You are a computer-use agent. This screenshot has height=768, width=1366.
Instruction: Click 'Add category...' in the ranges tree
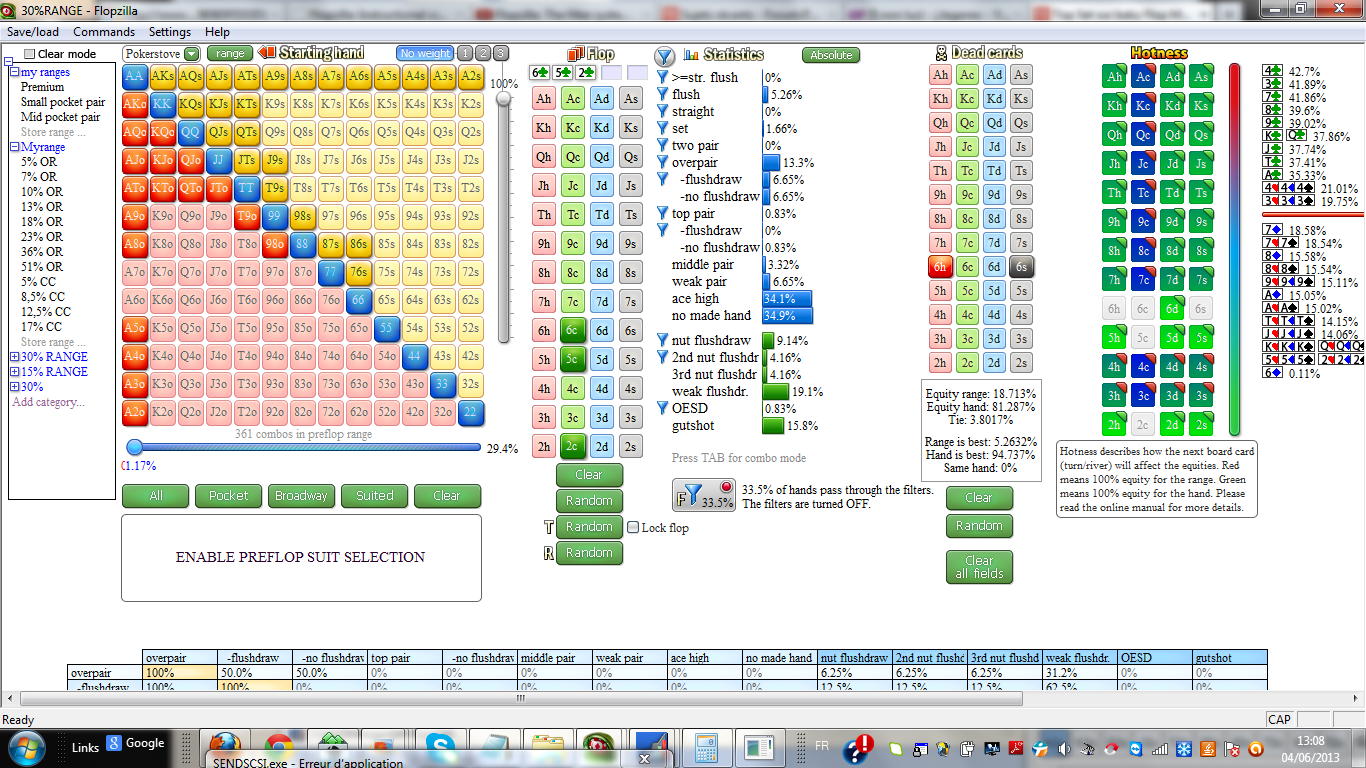pyautogui.click(x=48, y=401)
